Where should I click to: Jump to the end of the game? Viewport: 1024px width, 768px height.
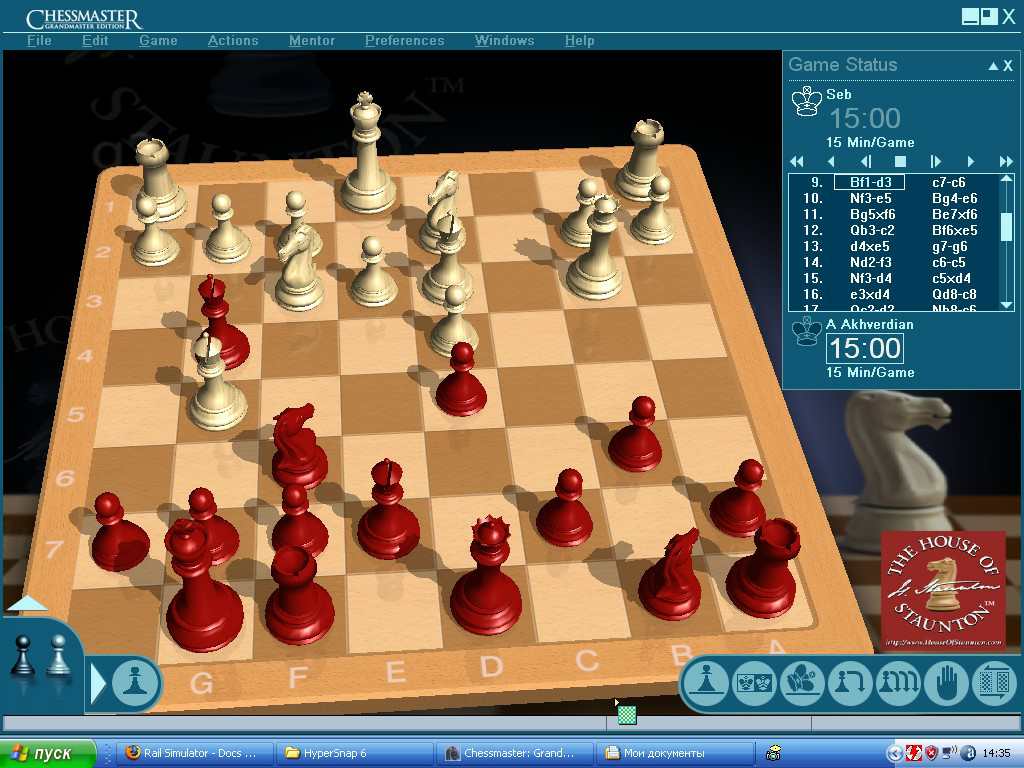tap(1006, 161)
